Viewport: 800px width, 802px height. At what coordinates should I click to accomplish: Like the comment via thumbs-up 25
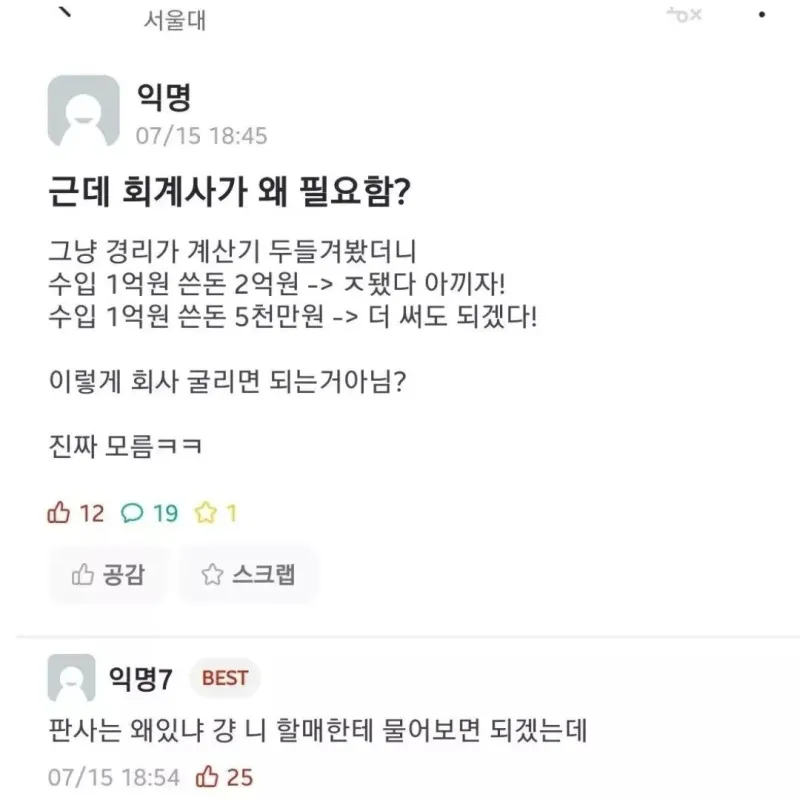pos(224,777)
